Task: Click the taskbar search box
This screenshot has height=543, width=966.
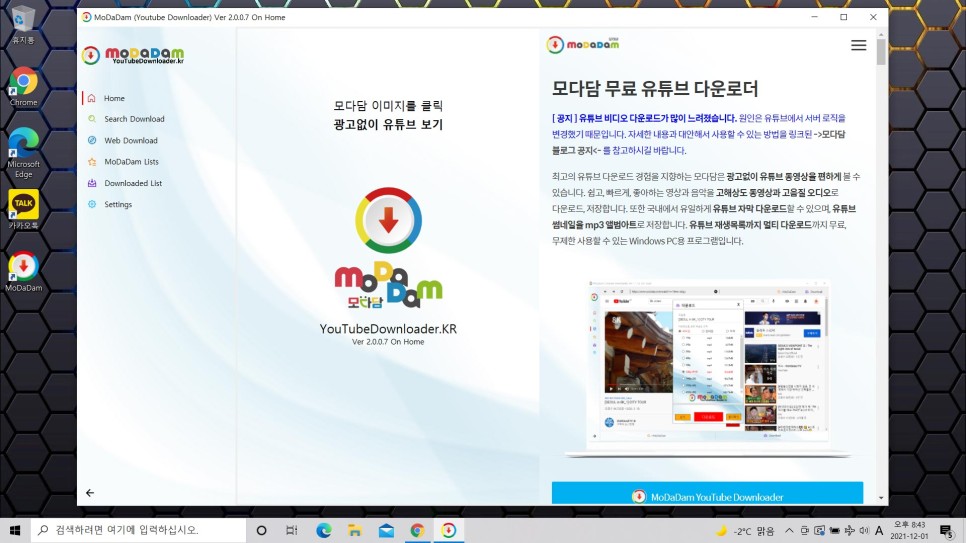Action: coord(138,530)
